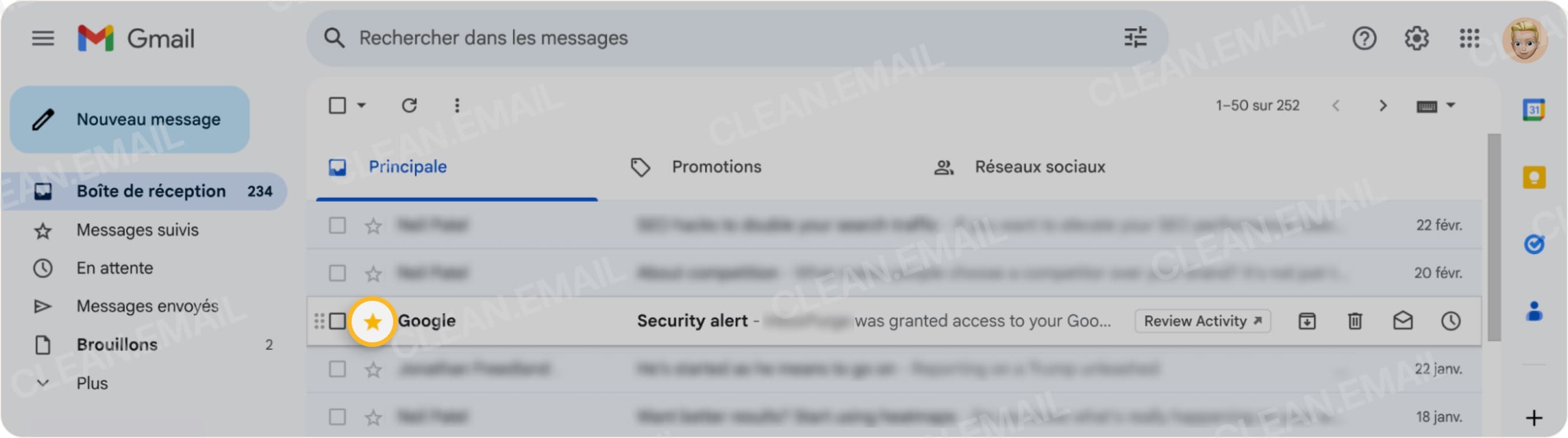This screenshot has height=438, width=1568.
Task: Select the checkbox on the 22 févr. email
Action: coord(337,226)
